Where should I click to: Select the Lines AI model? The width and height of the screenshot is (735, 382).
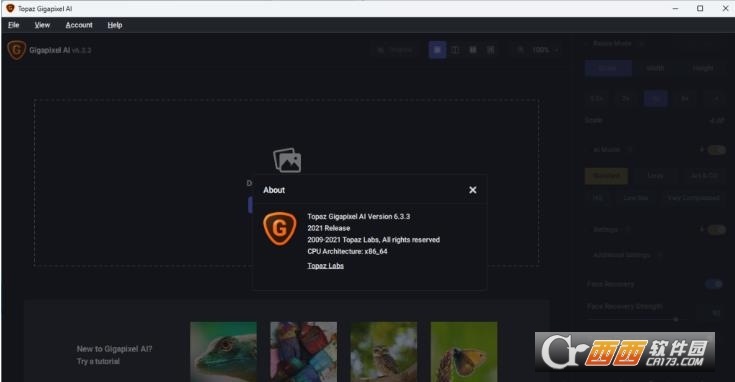pos(655,176)
